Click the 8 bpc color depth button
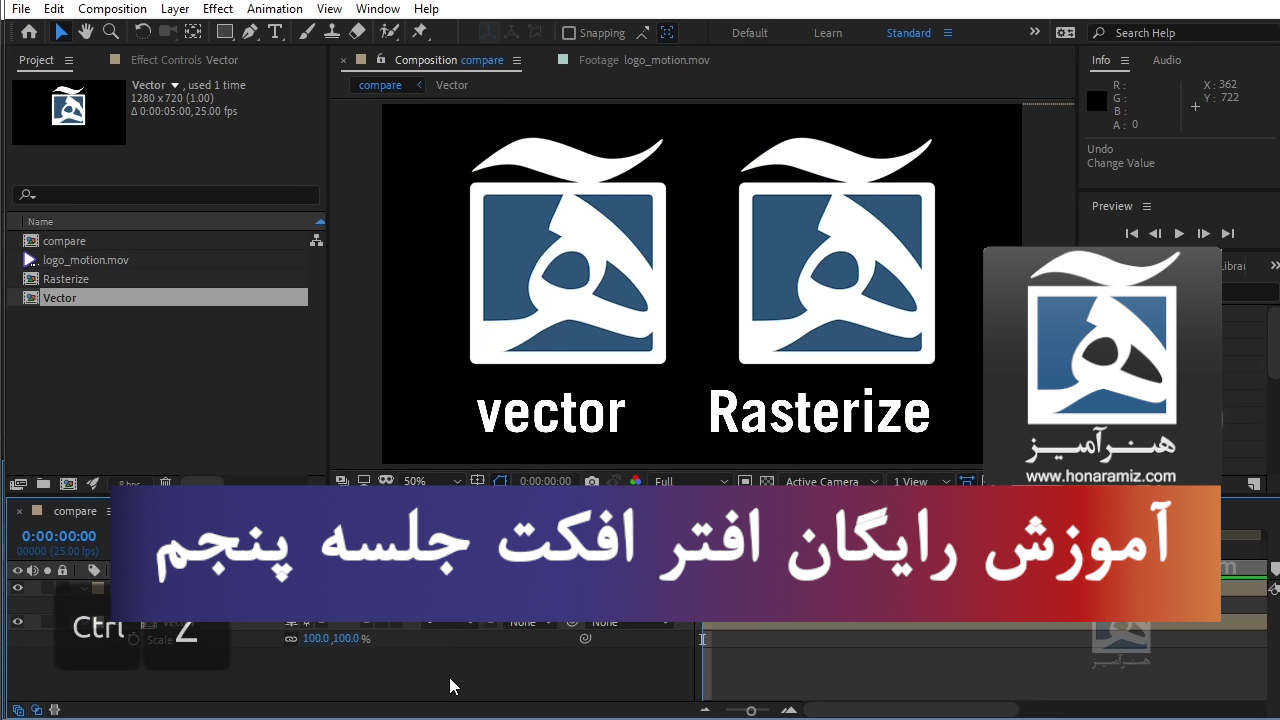The width and height of the screenshot is (1280, 720). (x=129, y=484)
